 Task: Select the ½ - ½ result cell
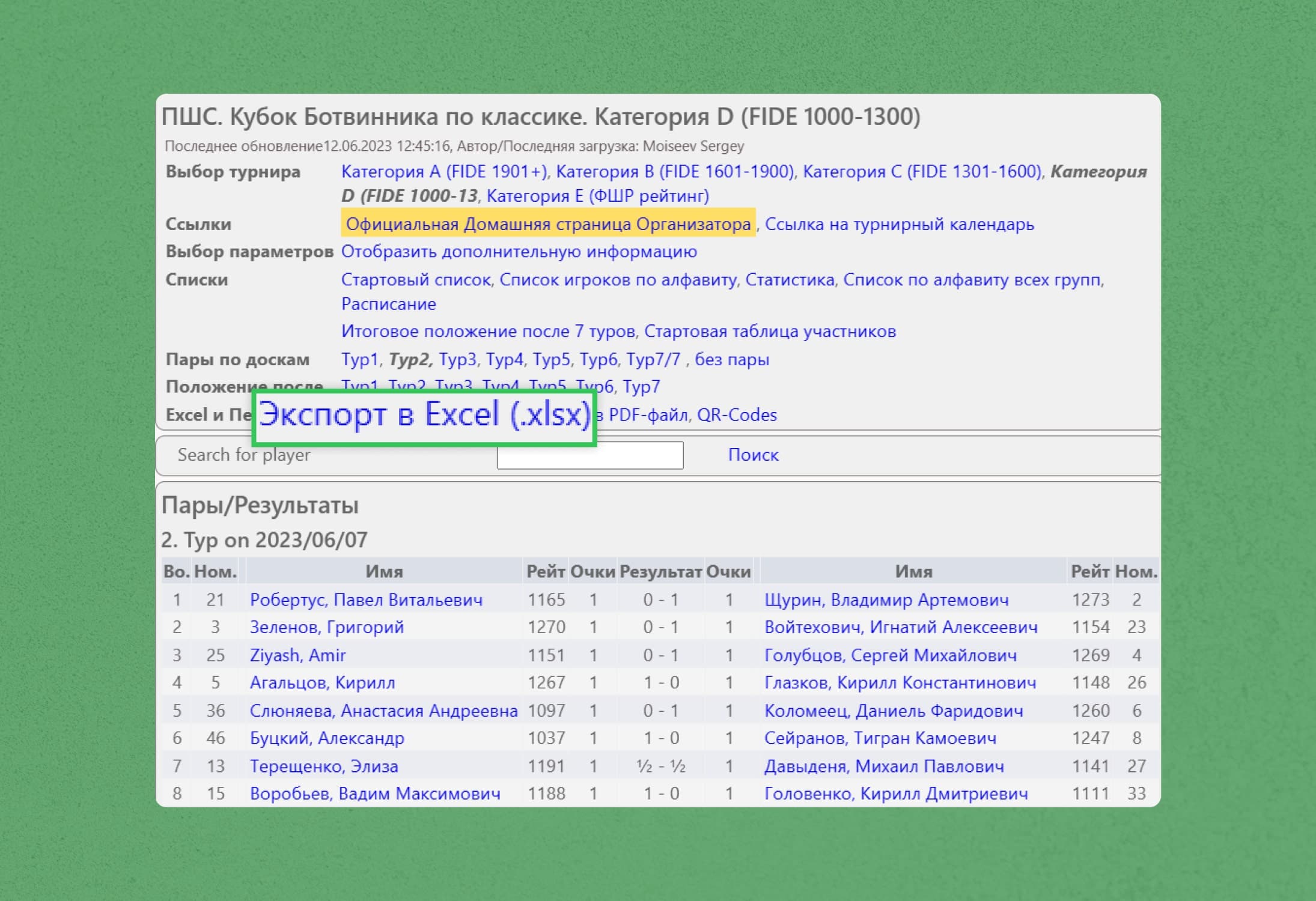coord(661,766)
